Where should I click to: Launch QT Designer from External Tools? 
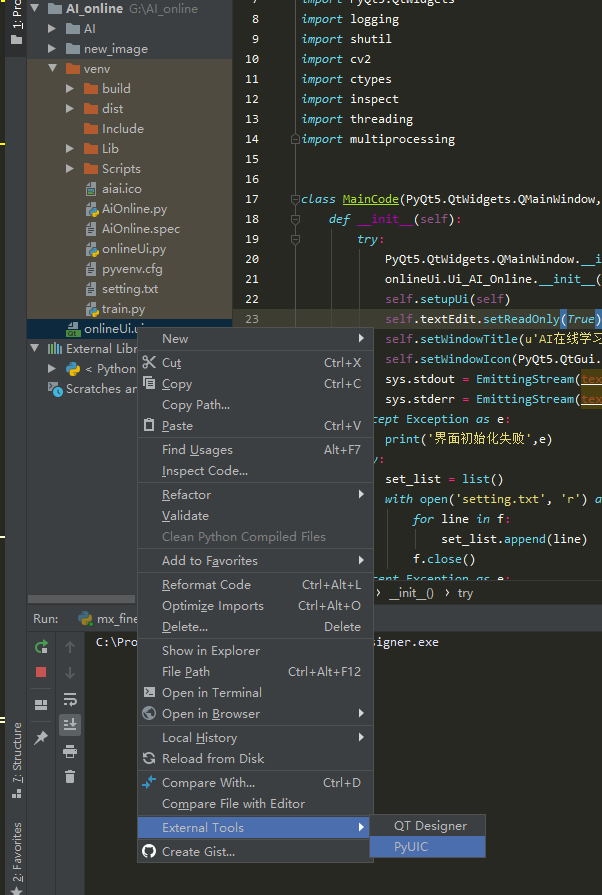(427, 826)
